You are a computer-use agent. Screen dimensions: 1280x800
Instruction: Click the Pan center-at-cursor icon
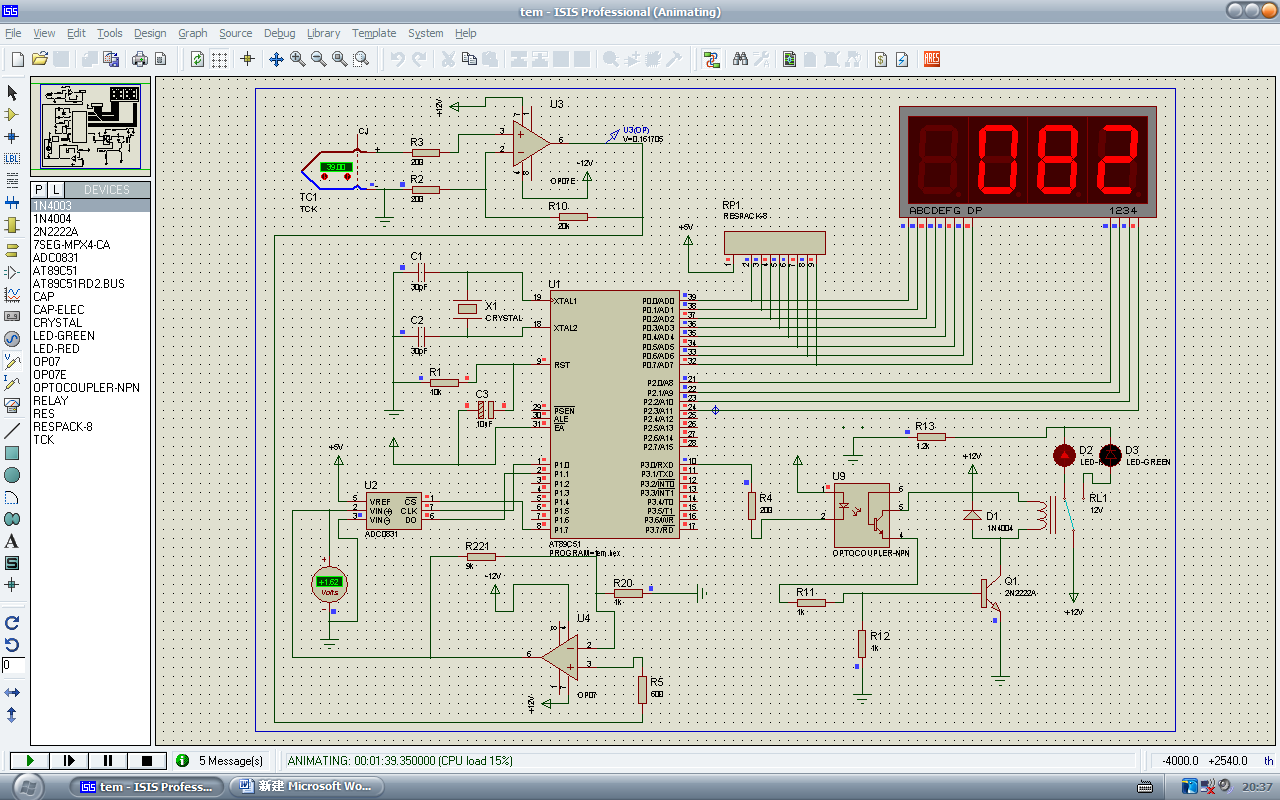click(277, 59)
